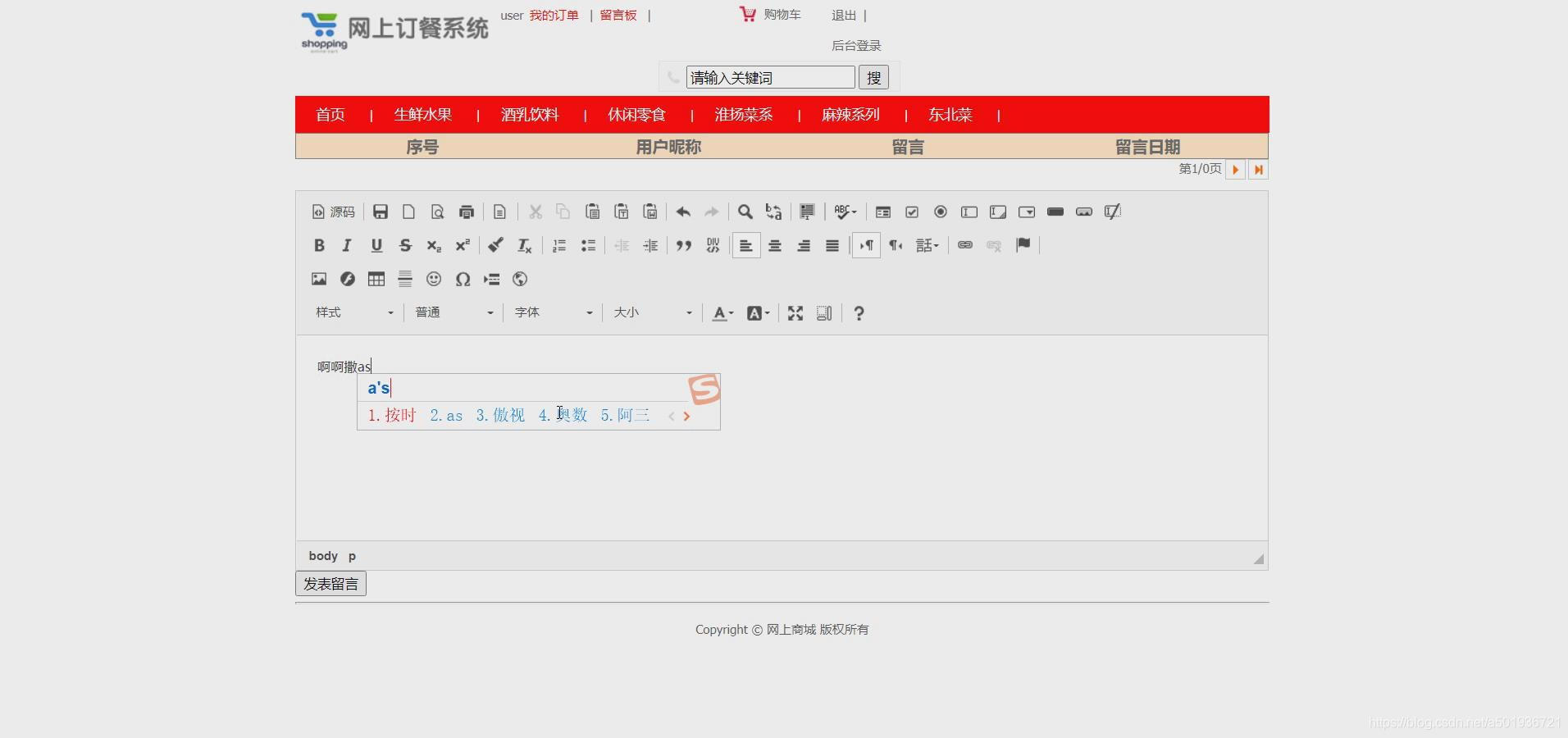Click the keyword search input field

pyautogui.click(x=768, y=77)
